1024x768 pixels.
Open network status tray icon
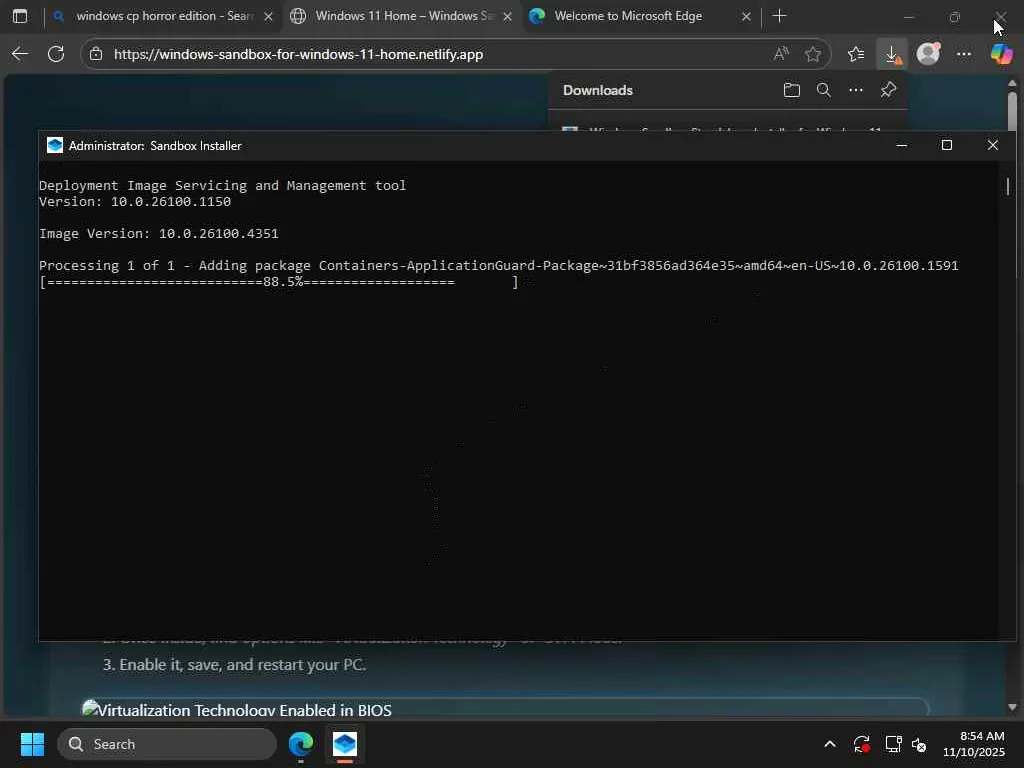(893, 744)
